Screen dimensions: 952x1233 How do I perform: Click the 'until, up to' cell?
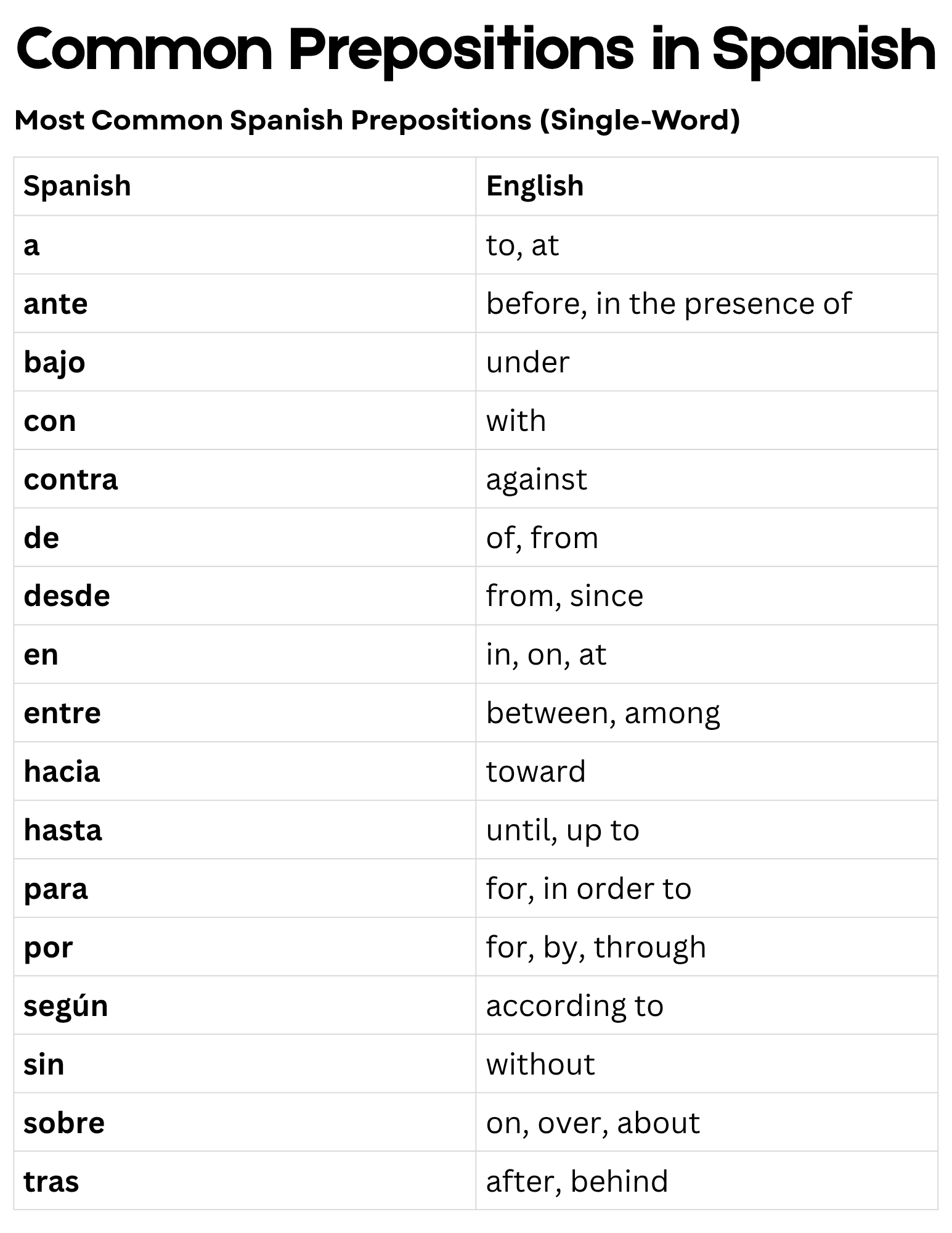[707, 830]
